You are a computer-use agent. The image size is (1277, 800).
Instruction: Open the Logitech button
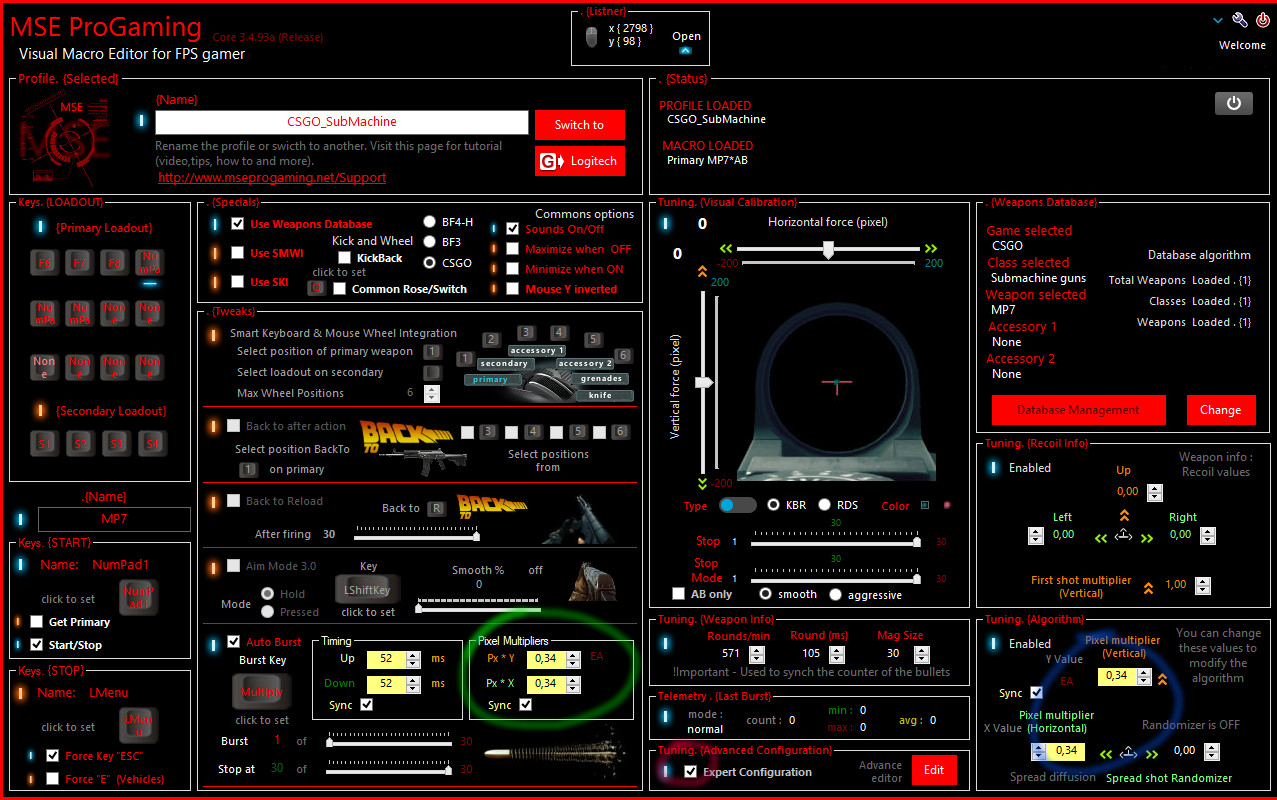coord(579,161)
